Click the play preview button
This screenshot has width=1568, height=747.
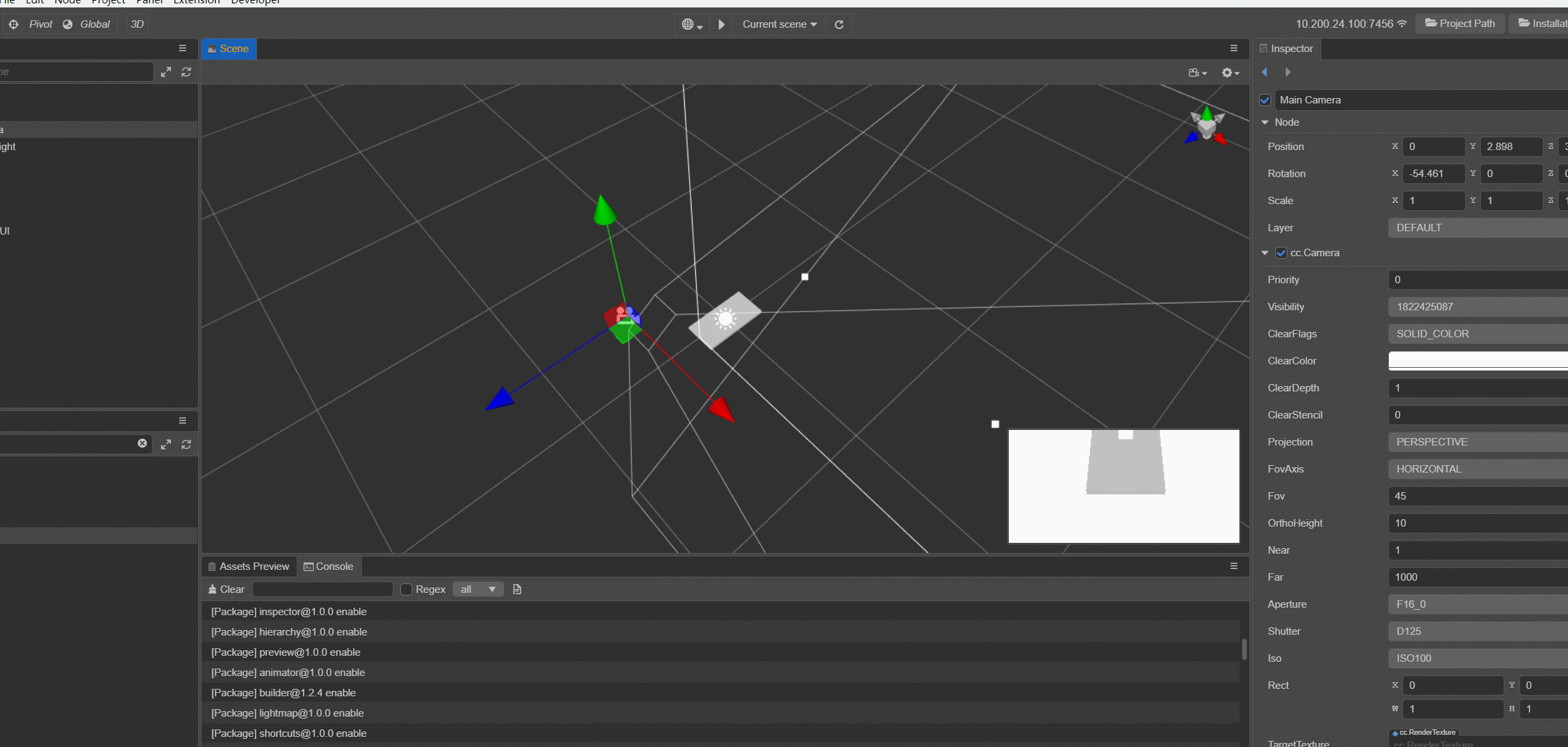click(721, 24)
